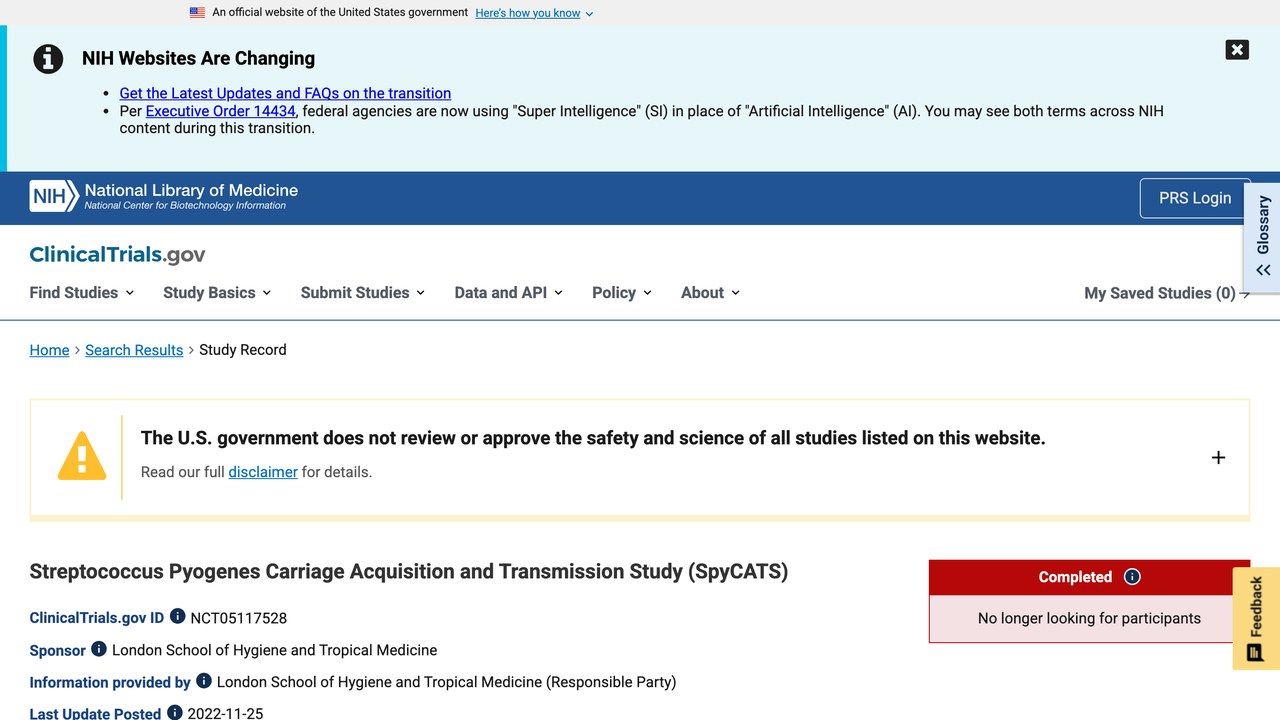This screenshot has width=1280, height=720.
Task: Expand "Here's how you know" dropdown
Action: [534, 13]
